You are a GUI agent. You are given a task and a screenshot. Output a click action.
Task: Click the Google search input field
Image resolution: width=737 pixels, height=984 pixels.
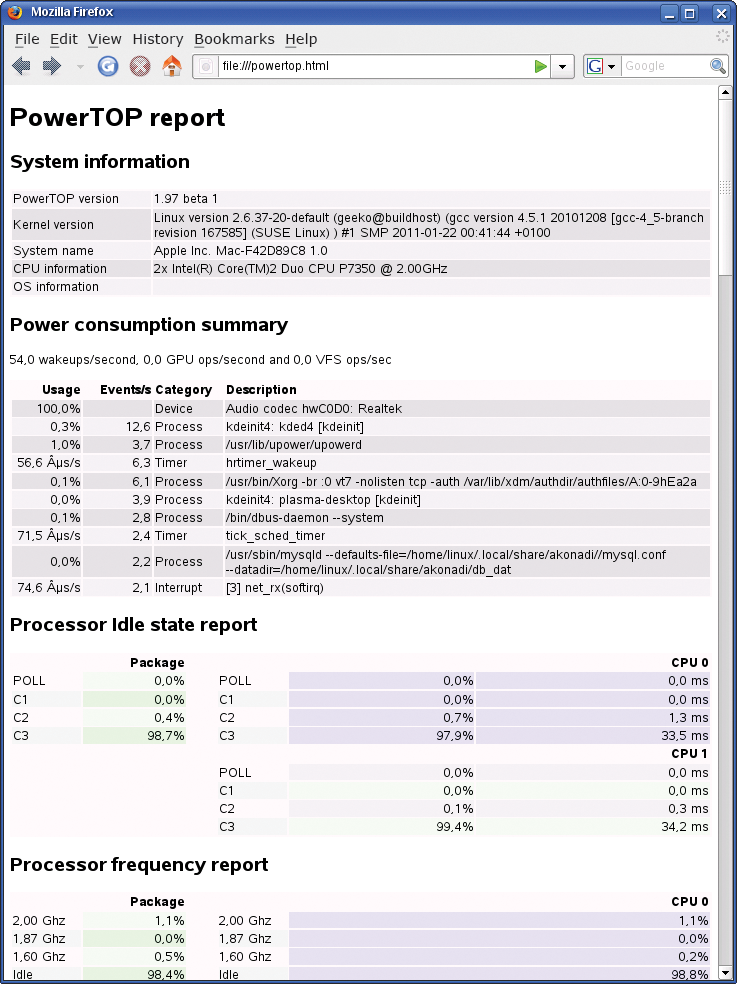click(x=664, y=67)
